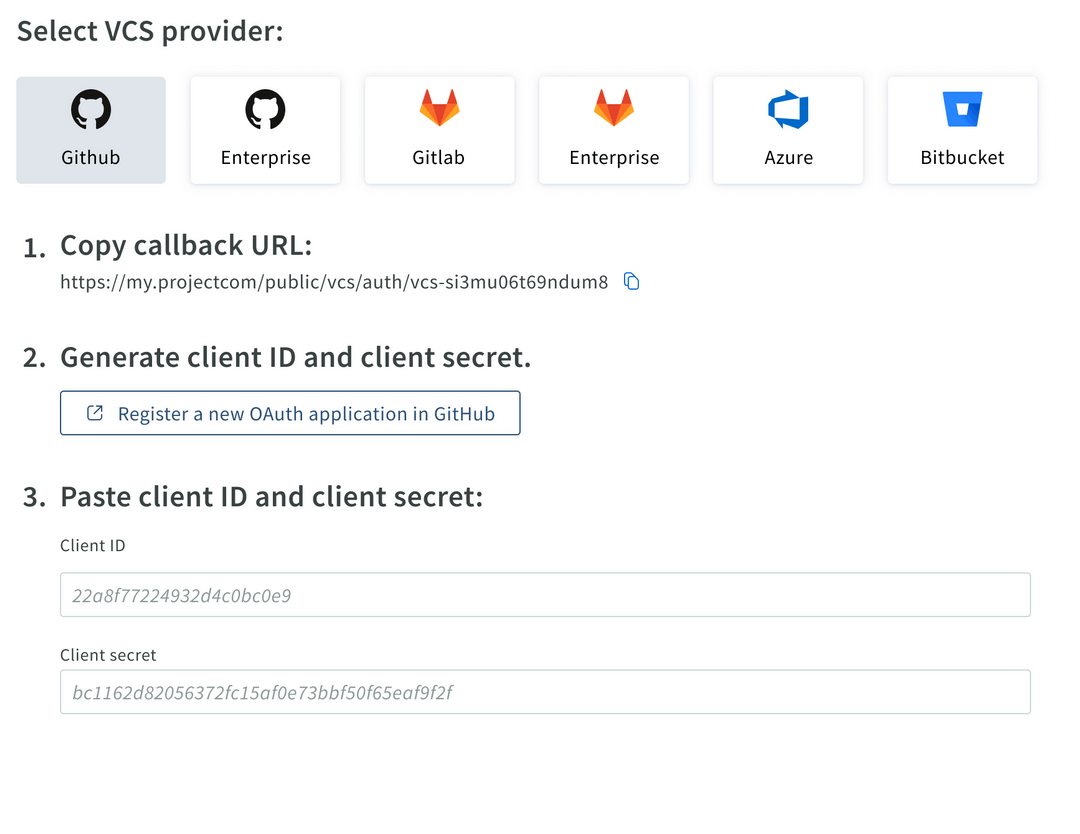Click the external link icon on the OAuth button

[x=94, y=412]
